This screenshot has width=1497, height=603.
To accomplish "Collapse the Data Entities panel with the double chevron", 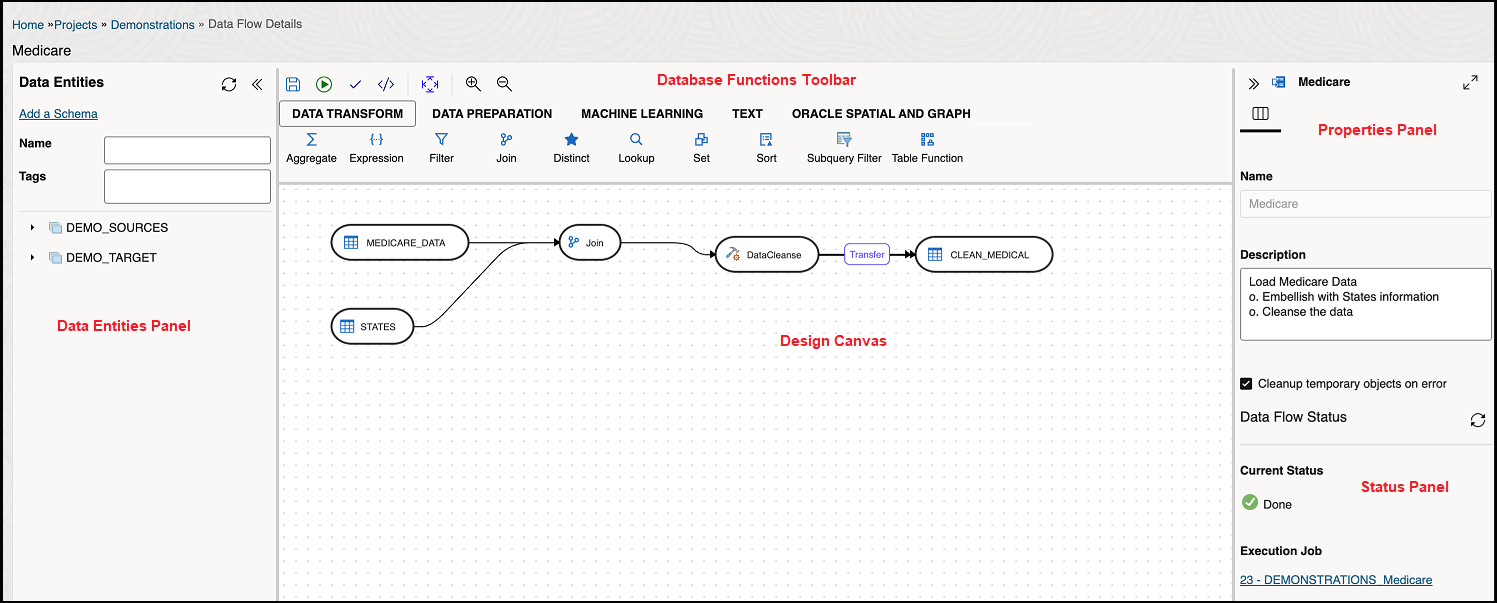I will pyautogui.click(x=257, y=84).
